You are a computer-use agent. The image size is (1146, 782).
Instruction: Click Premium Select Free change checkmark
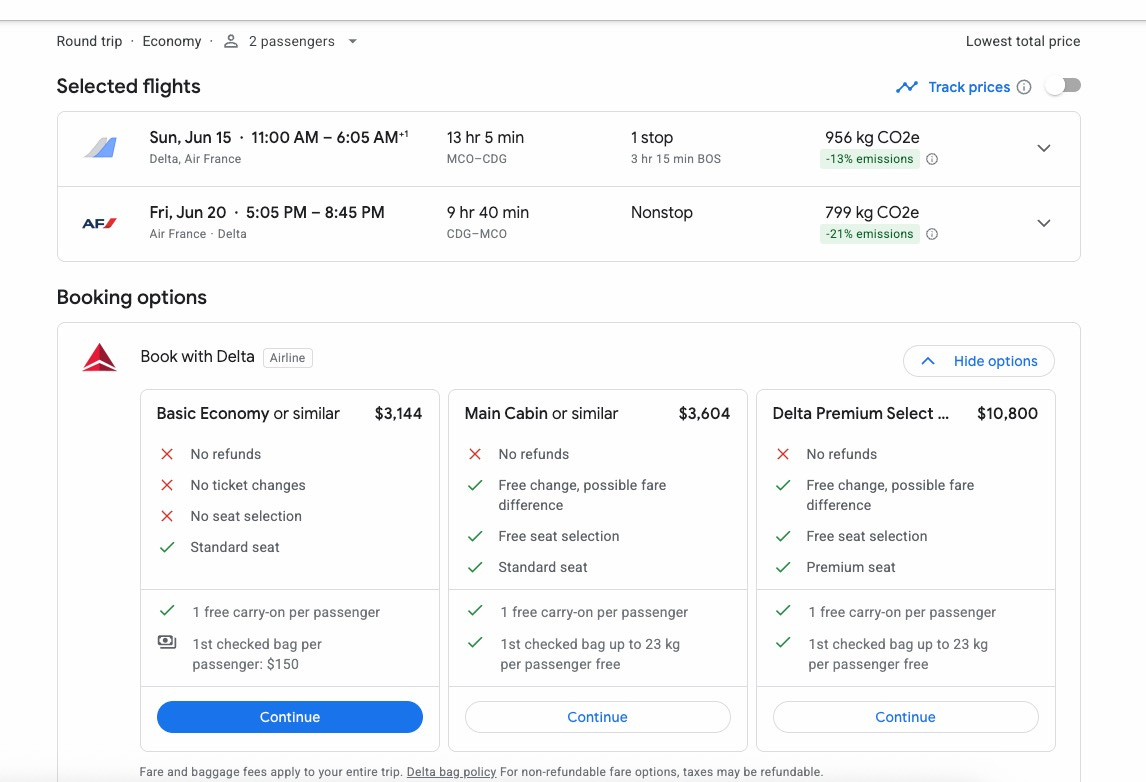[783, 485]
